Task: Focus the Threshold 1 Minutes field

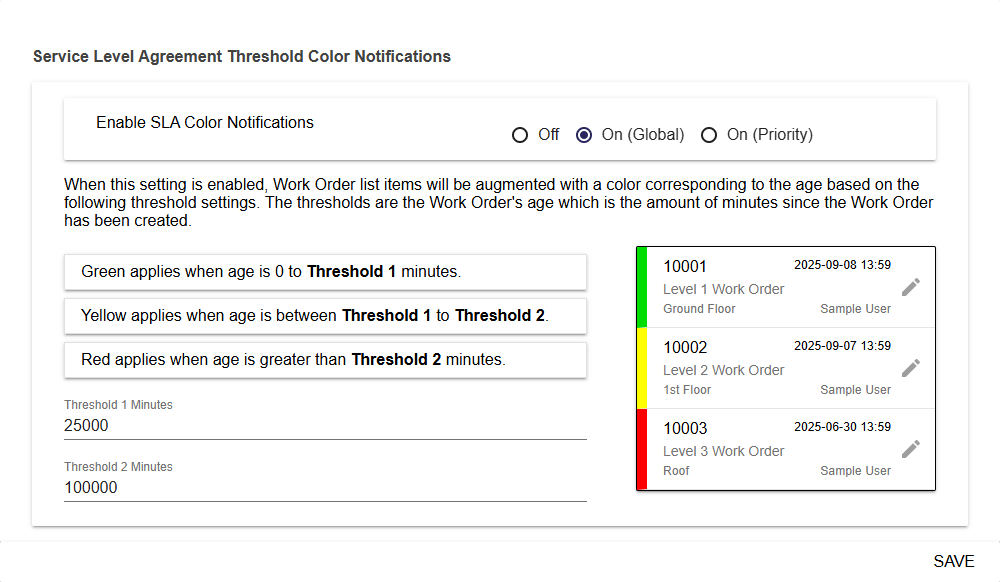Action: [x=325, y=426]
